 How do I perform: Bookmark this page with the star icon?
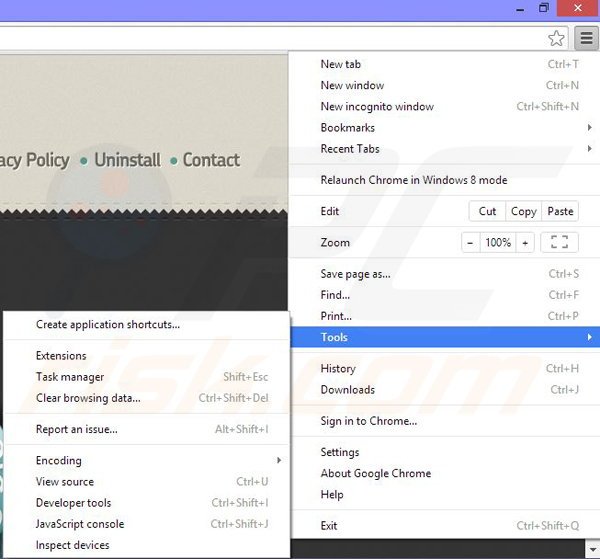tap(556, 39)
